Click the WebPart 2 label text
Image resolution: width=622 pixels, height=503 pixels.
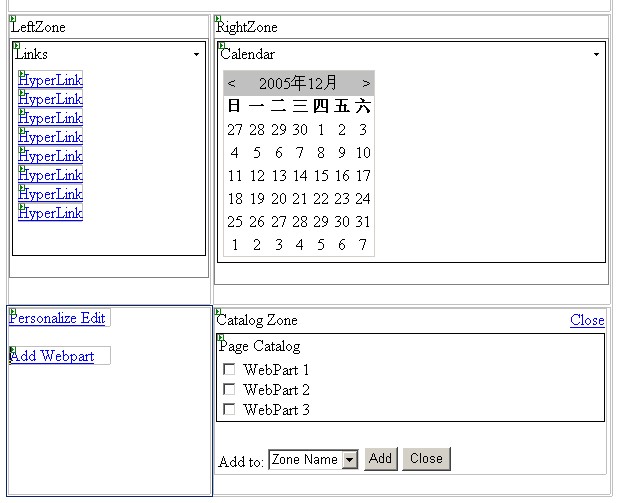click(276, 390)
